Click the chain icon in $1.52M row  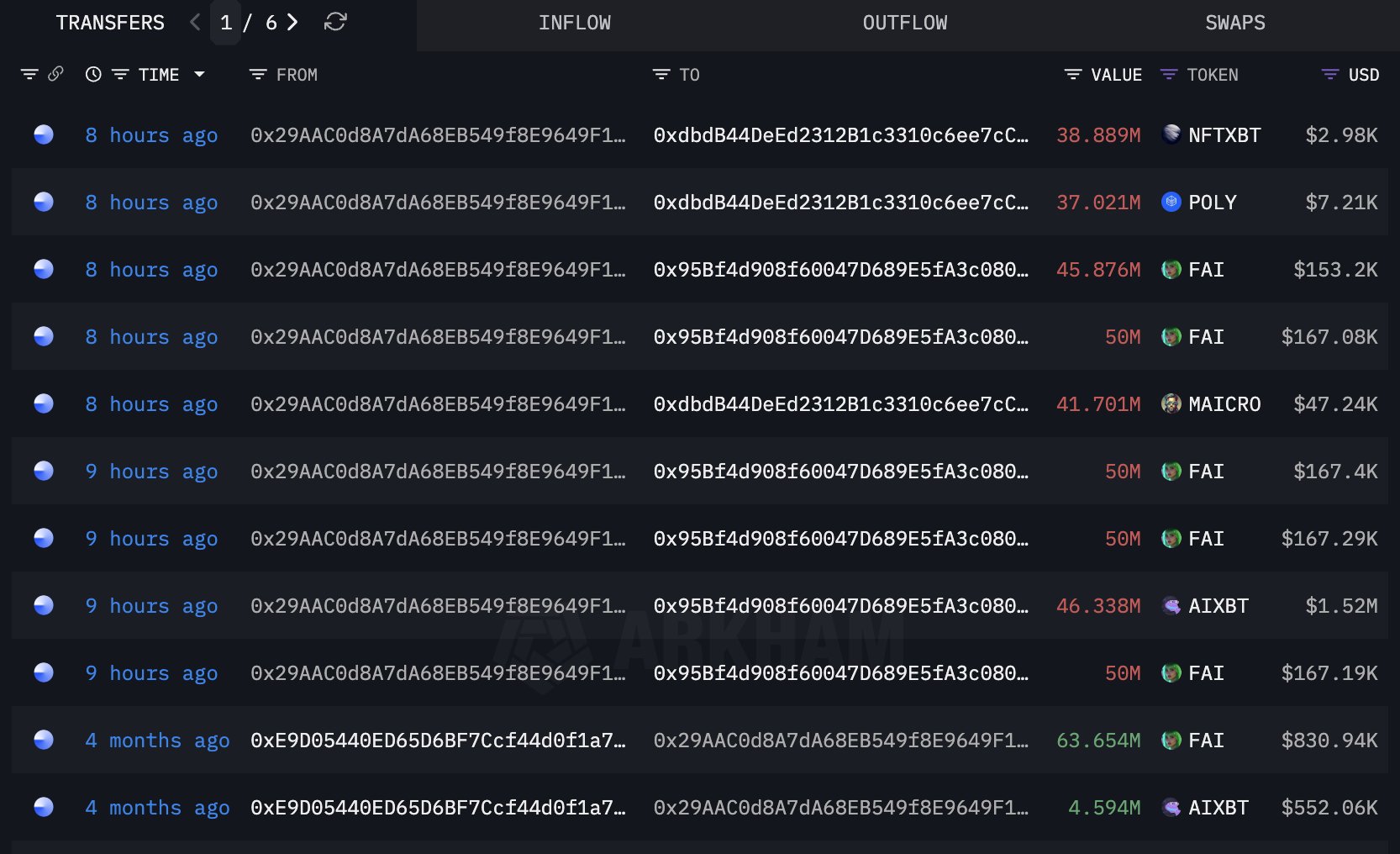point(44,605)
